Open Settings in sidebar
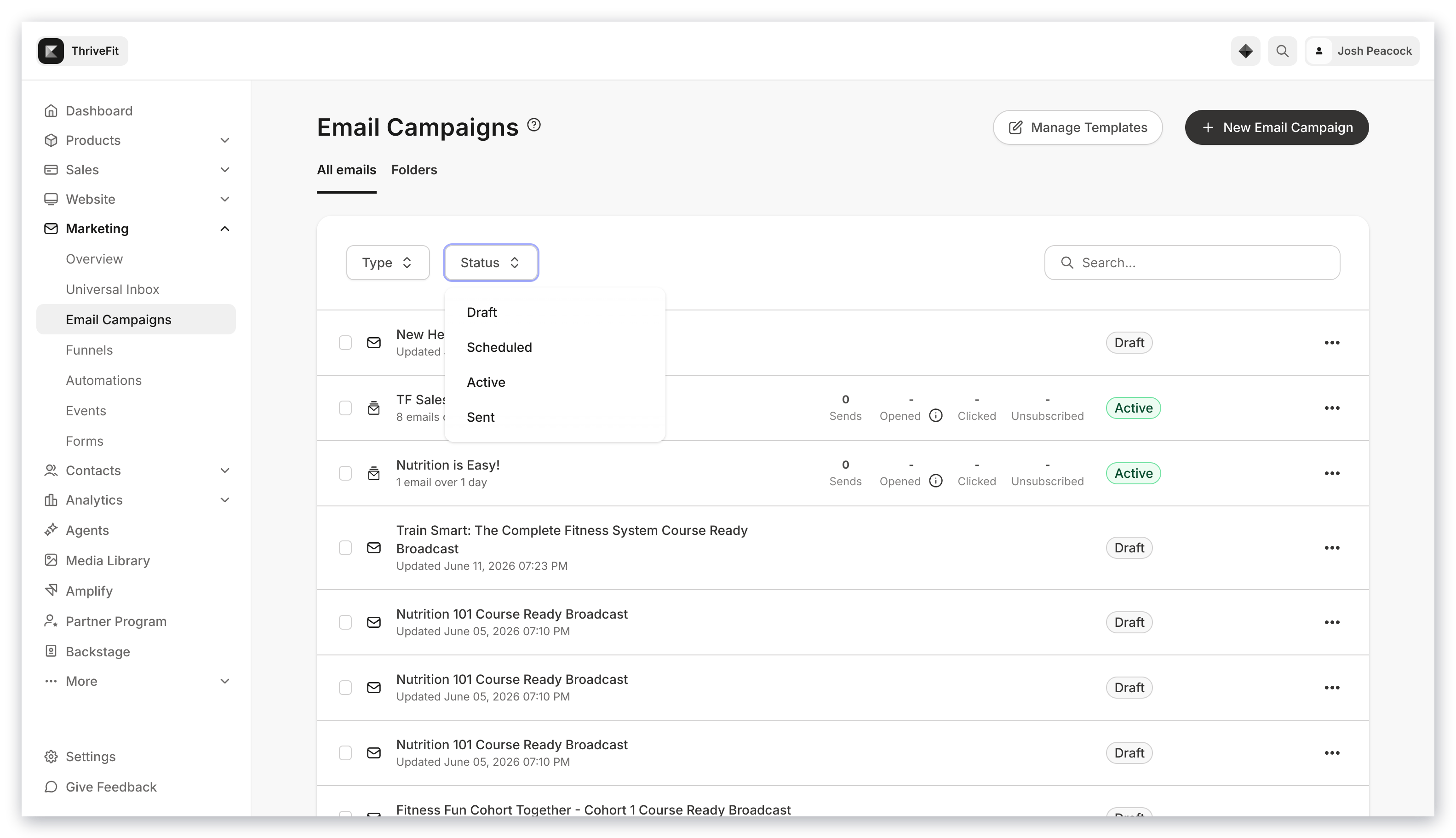1456x838 pixels. click(90, 756)
